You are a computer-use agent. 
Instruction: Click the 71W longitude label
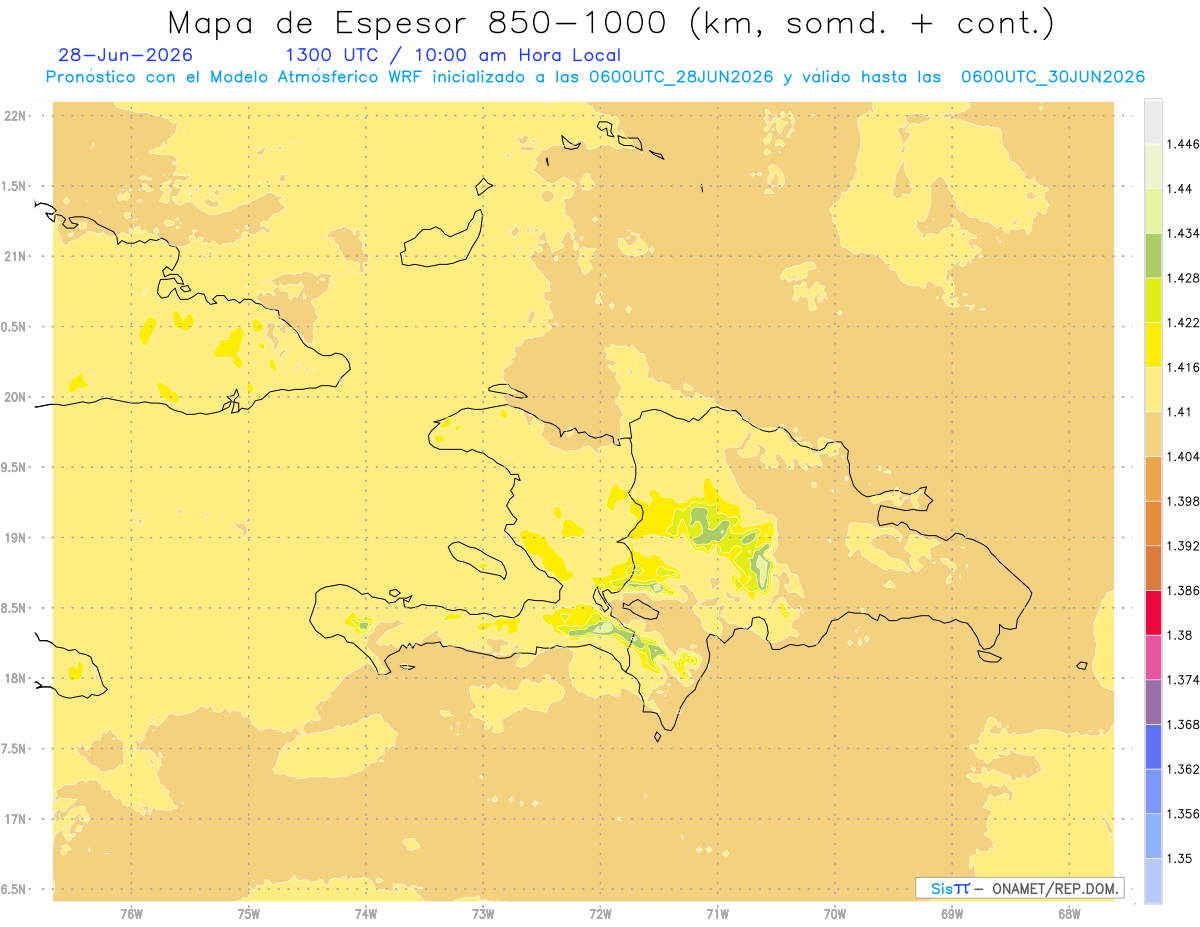(x=717, y=915)
